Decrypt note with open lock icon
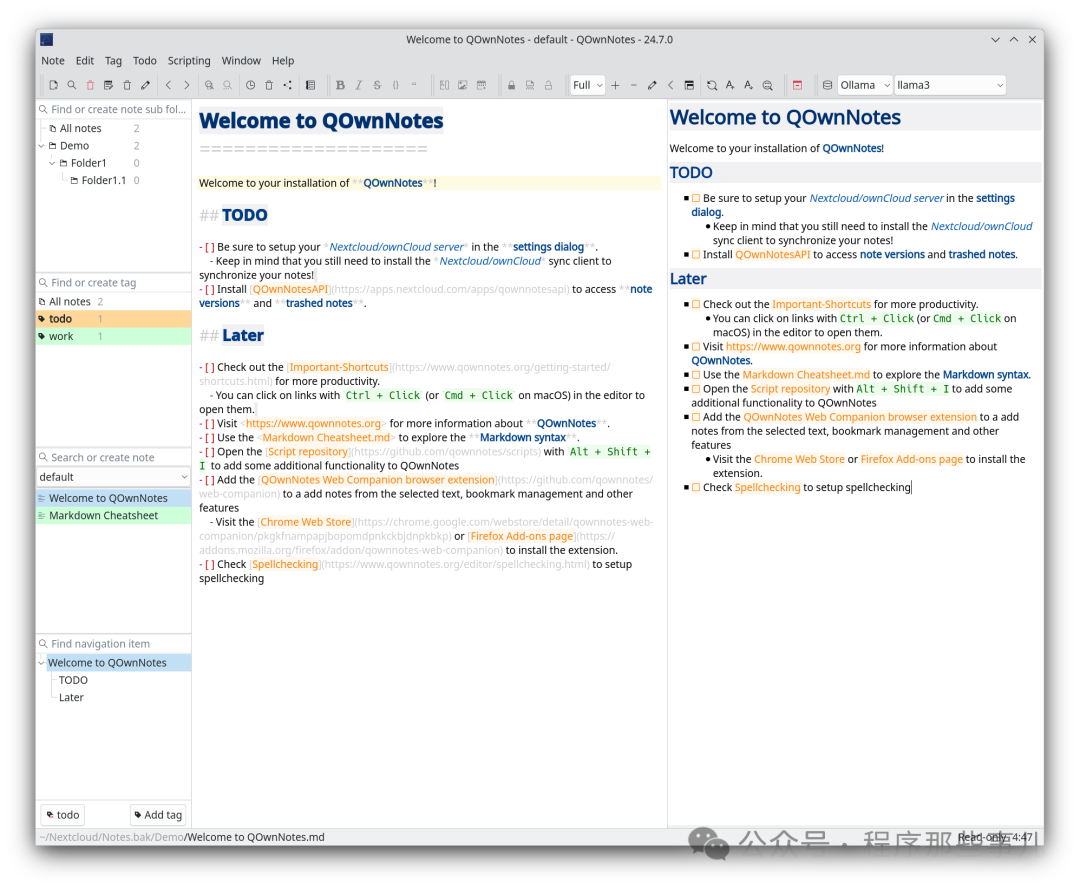1080x888 pixels. pyautogui.click(x=548, y=85)
